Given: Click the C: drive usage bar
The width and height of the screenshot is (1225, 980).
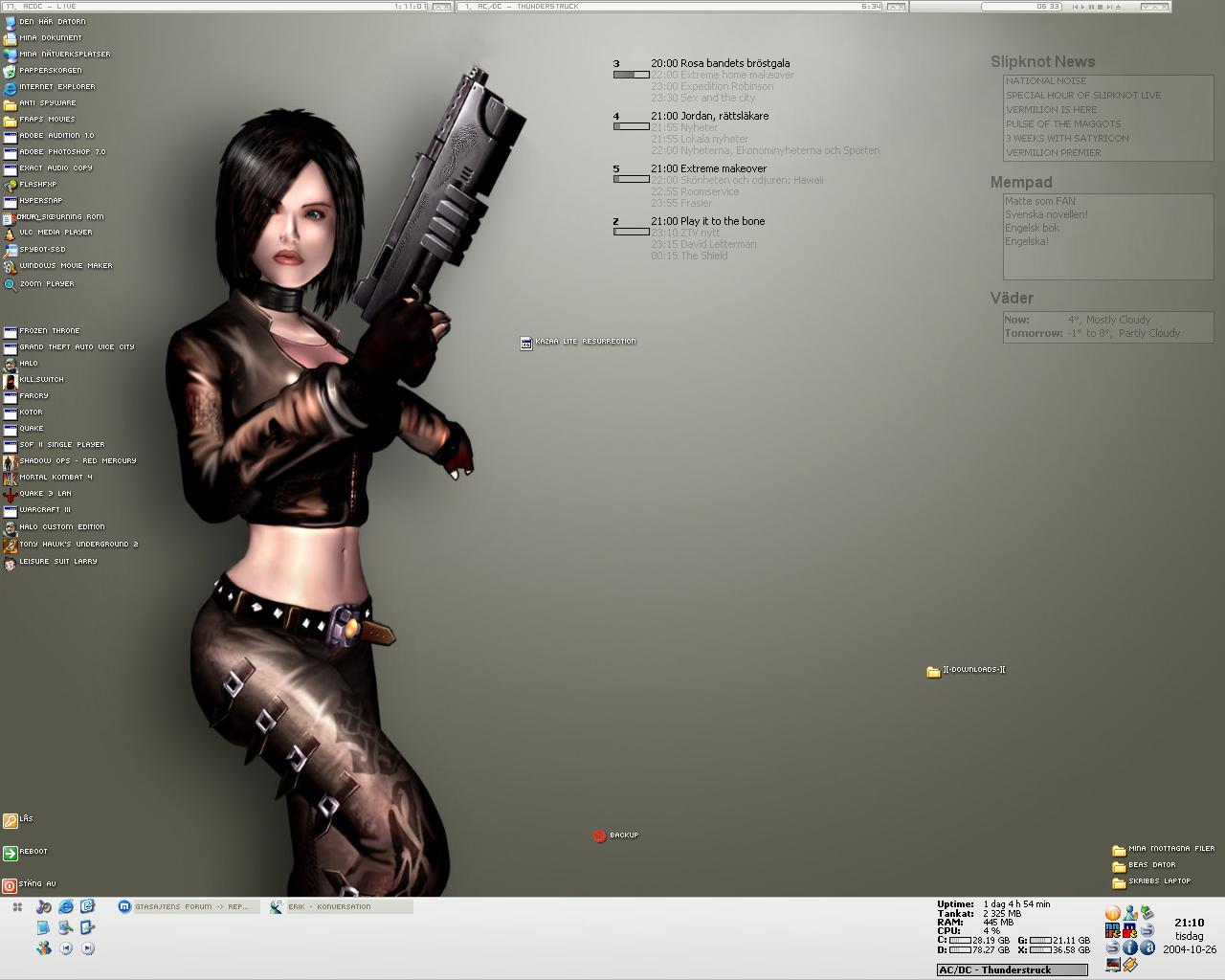Looking at the screenshot, I should point(960,941).
